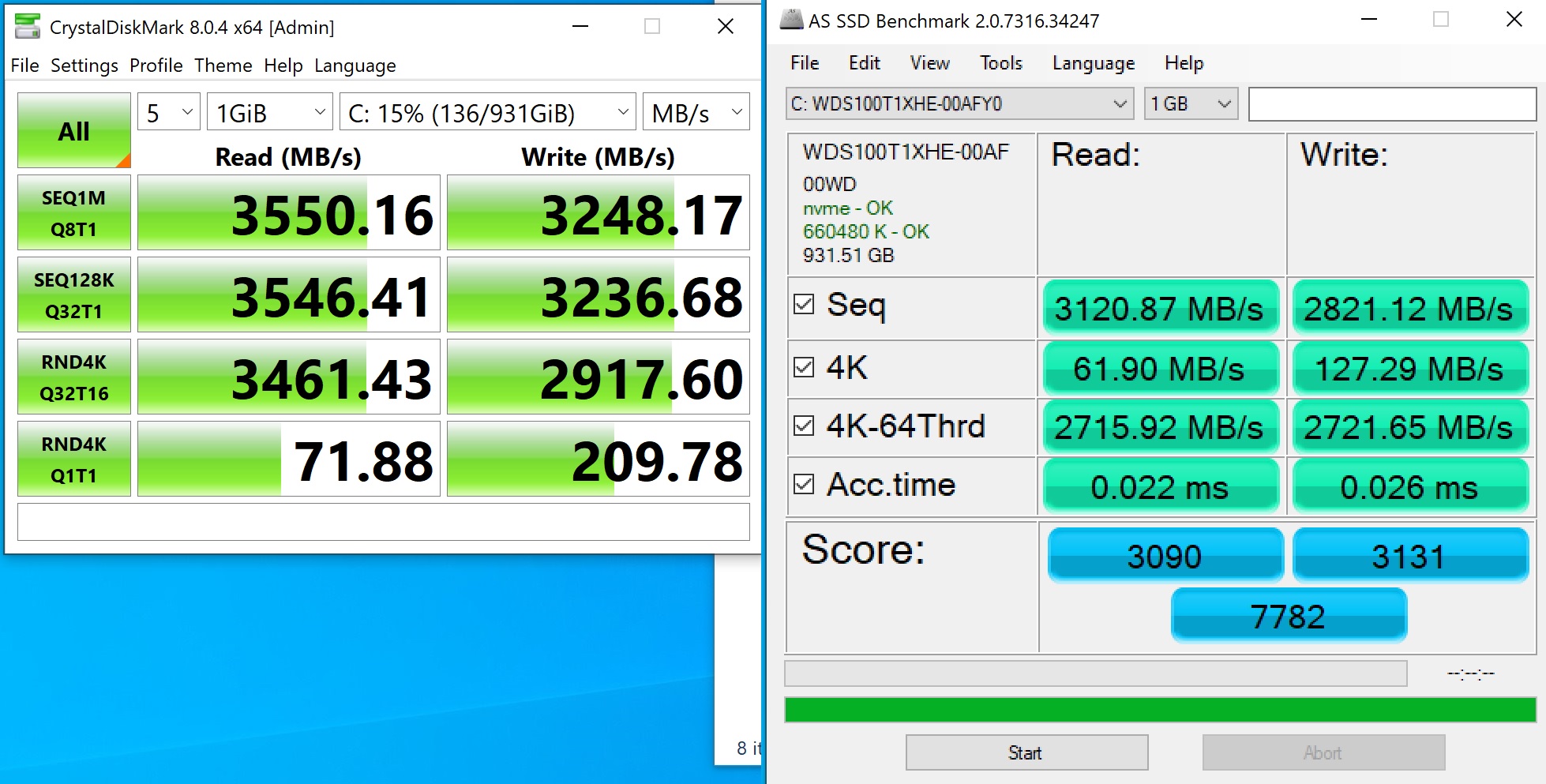
Task: Run the SEQ128K Q32T1 test
Action: click(x=74, y=295)
